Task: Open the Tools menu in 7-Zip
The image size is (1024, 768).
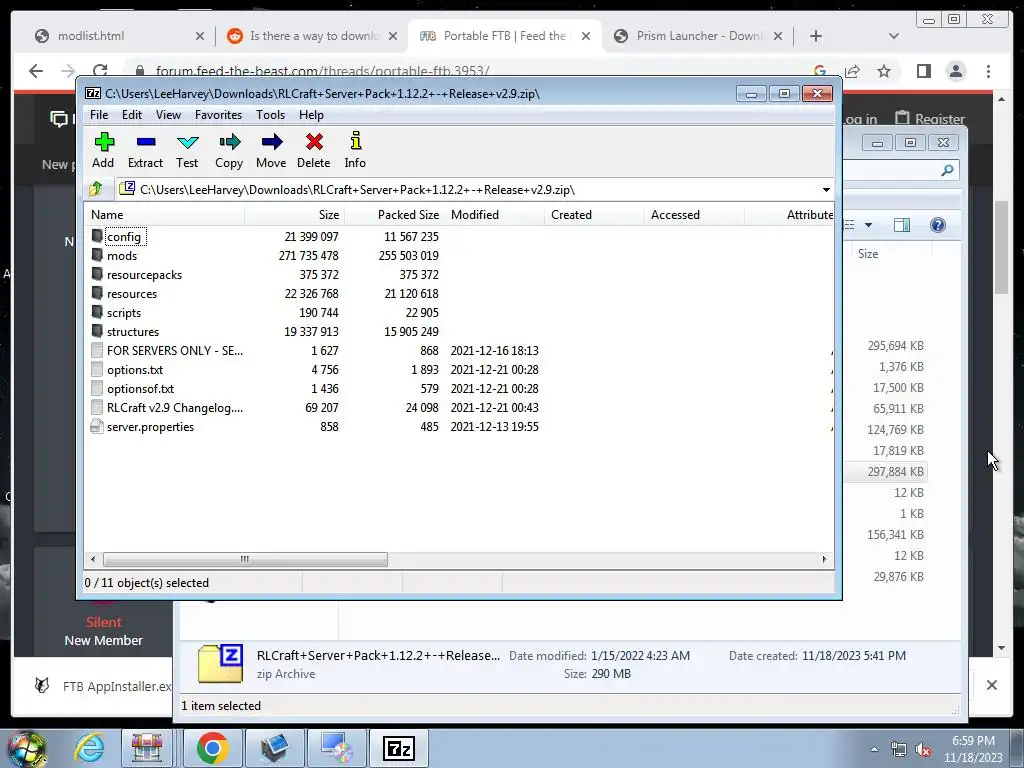Action: pos(270,115)
